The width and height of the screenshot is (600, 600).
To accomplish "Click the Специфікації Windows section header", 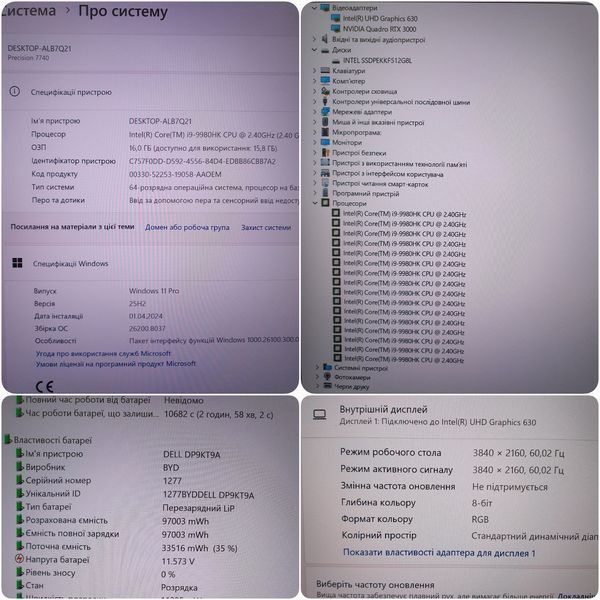I will (x=70, y=264).
